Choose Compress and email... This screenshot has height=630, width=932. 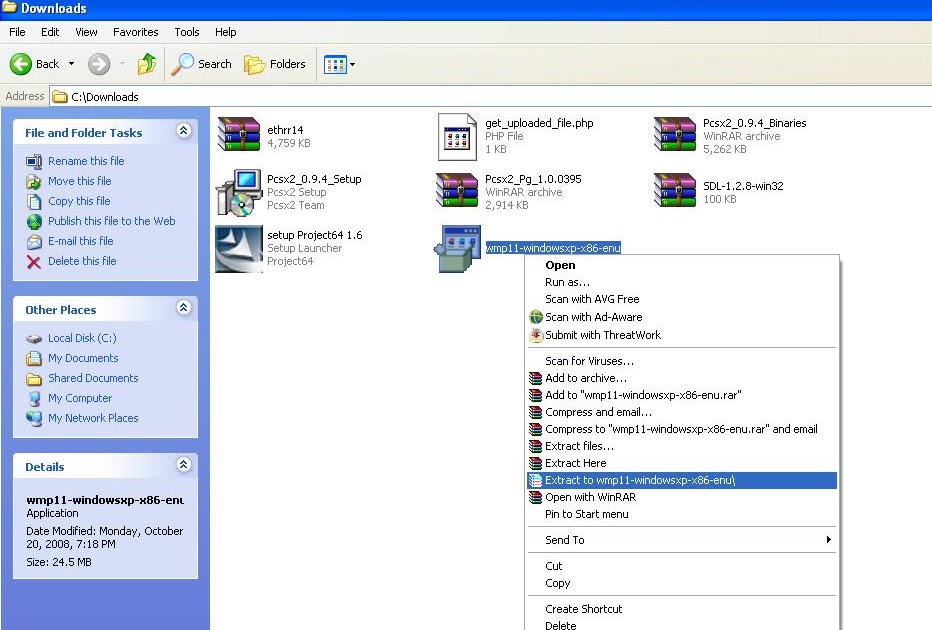pyautogui.click(x=682, y=412)
